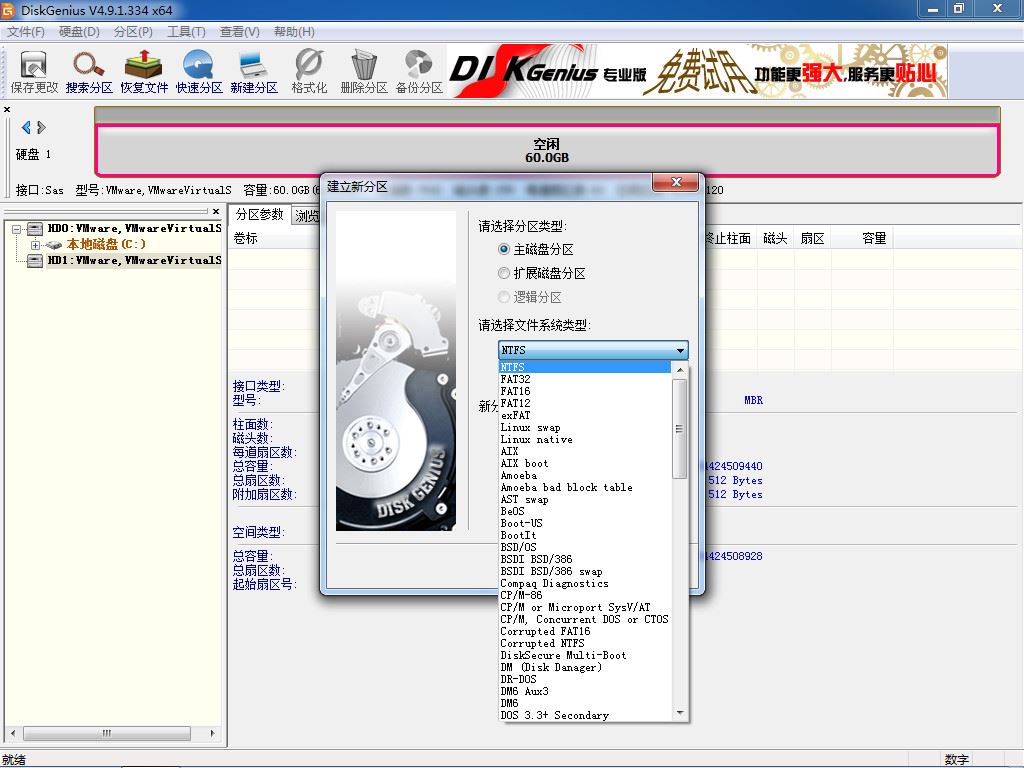Choose FAT16 from the file system list

click(585, 391)
